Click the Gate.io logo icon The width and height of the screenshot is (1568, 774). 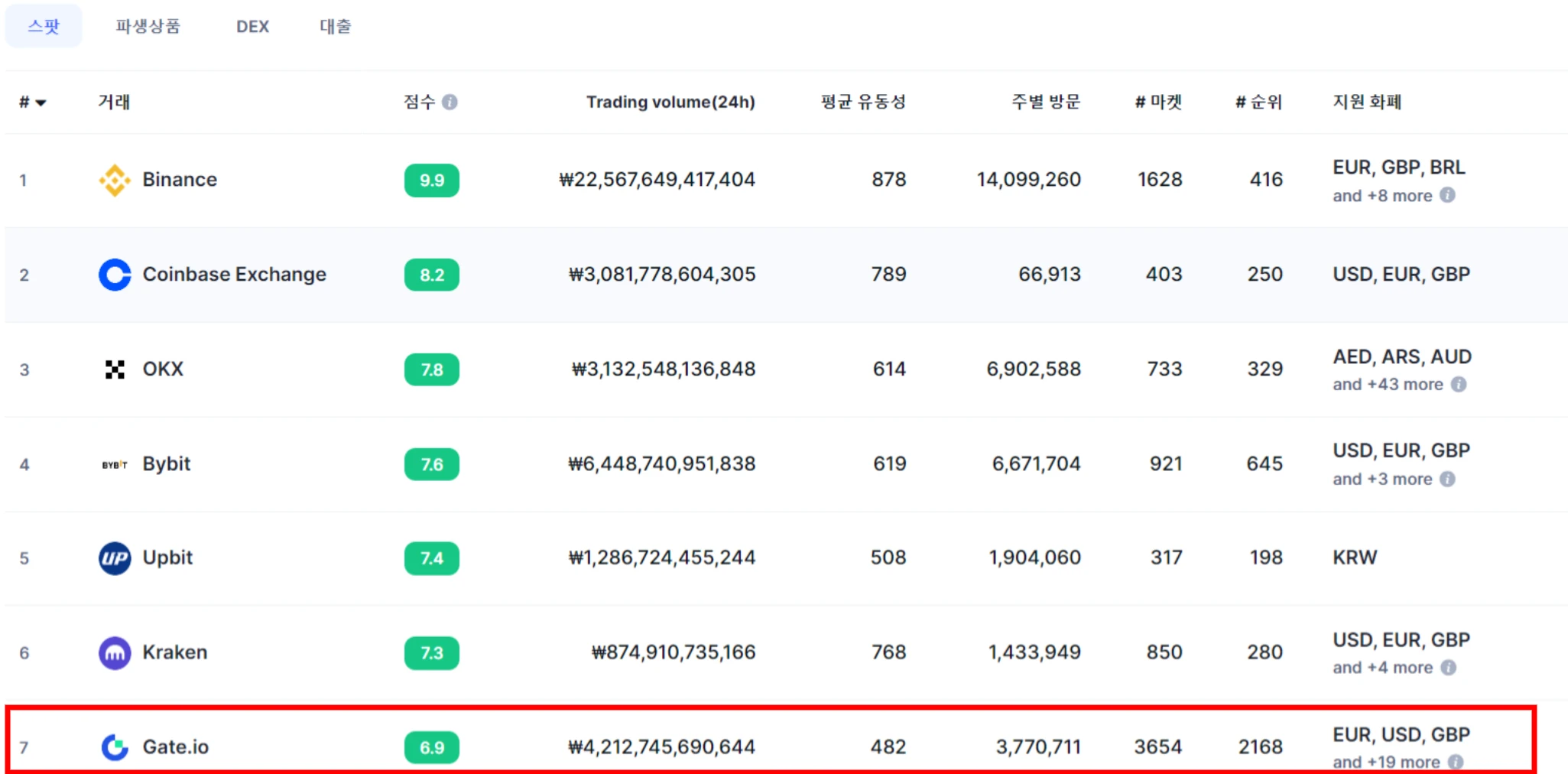coord(115,747)
